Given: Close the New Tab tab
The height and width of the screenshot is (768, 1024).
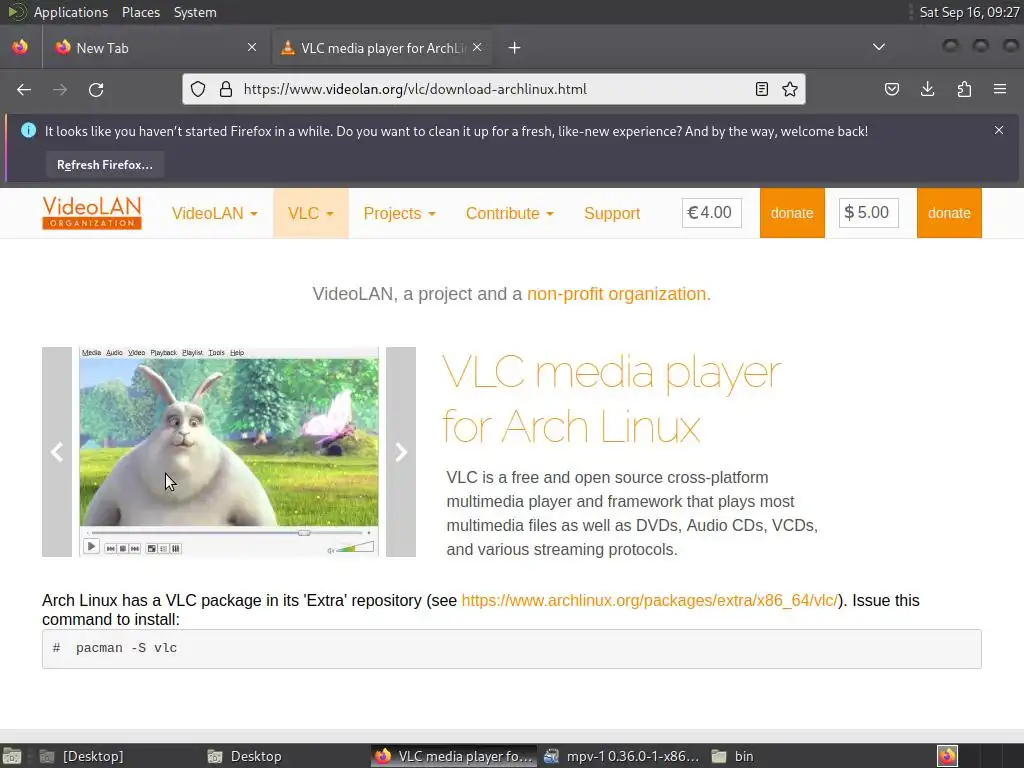Looking at the screenshot, I should (x=252, y=47).
